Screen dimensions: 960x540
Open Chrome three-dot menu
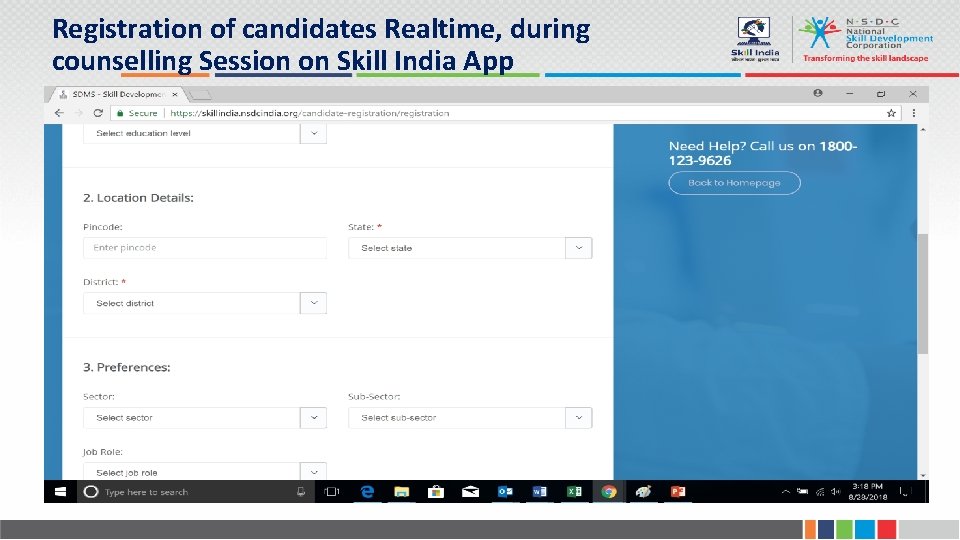[x=913, y=113]
